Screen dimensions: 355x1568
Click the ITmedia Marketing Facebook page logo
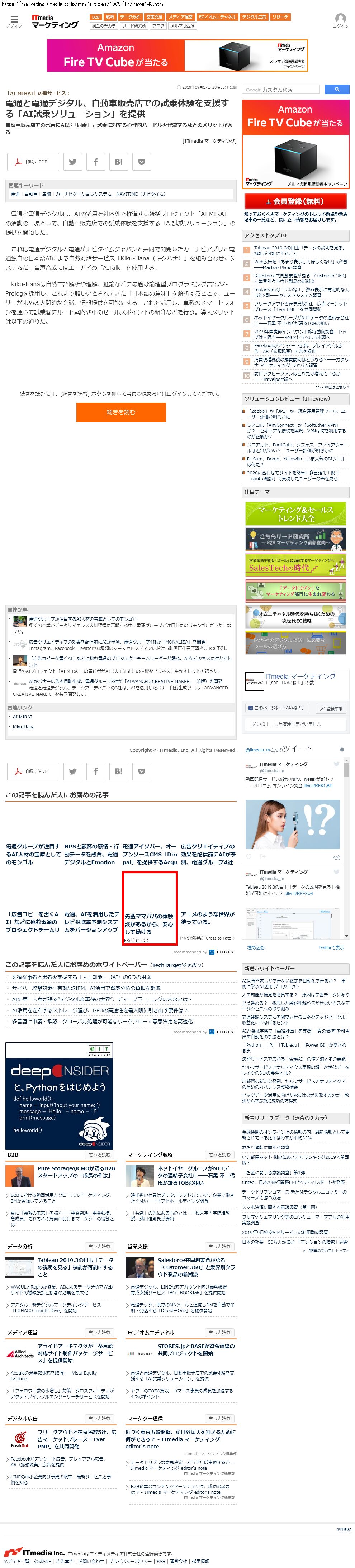pos(254,681)
